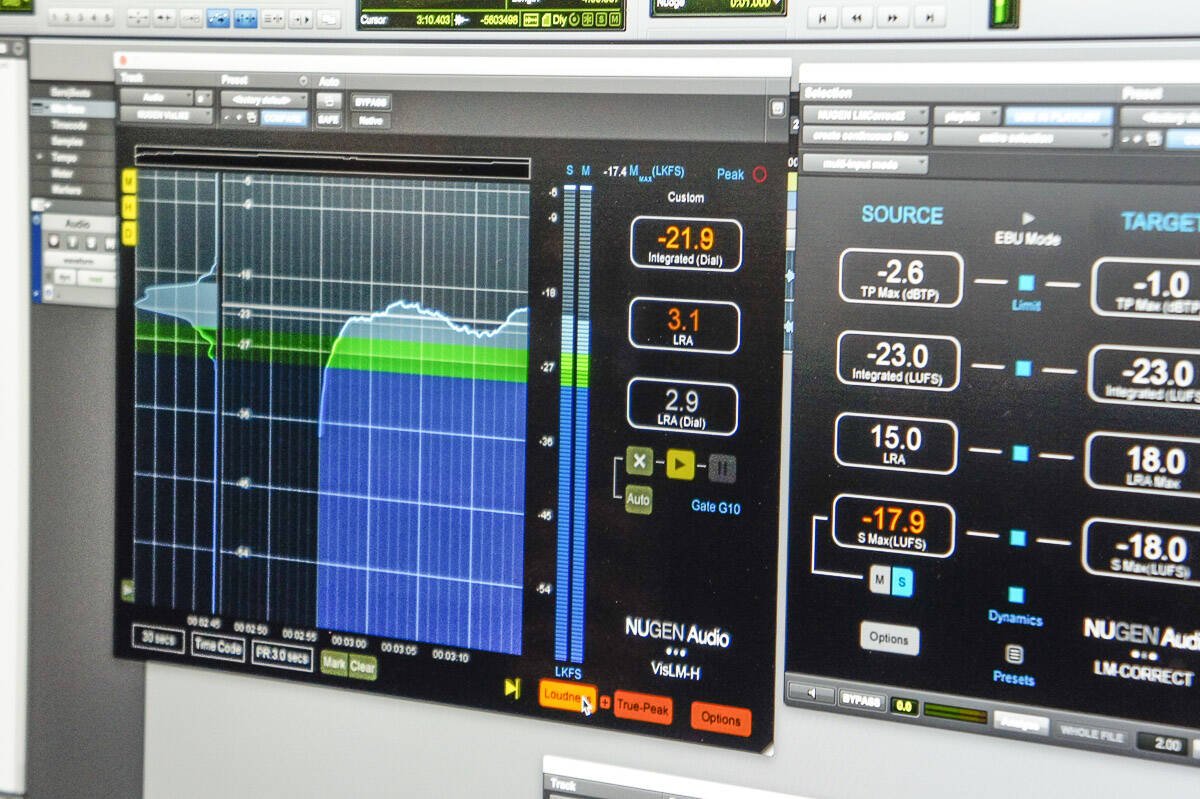Toggle the LRA link square in LM-Correct
The image size is (1200, 799).
pyautogui.click(x=1020, y=453)
